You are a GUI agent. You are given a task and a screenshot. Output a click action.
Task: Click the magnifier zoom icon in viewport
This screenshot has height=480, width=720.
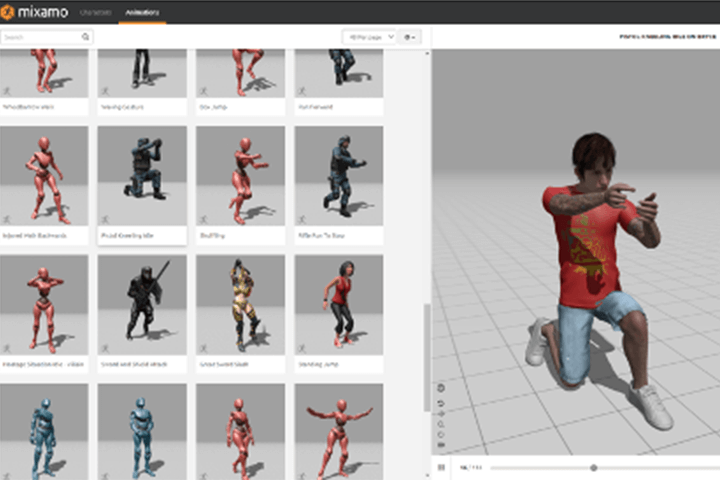(x=441, y=424)
